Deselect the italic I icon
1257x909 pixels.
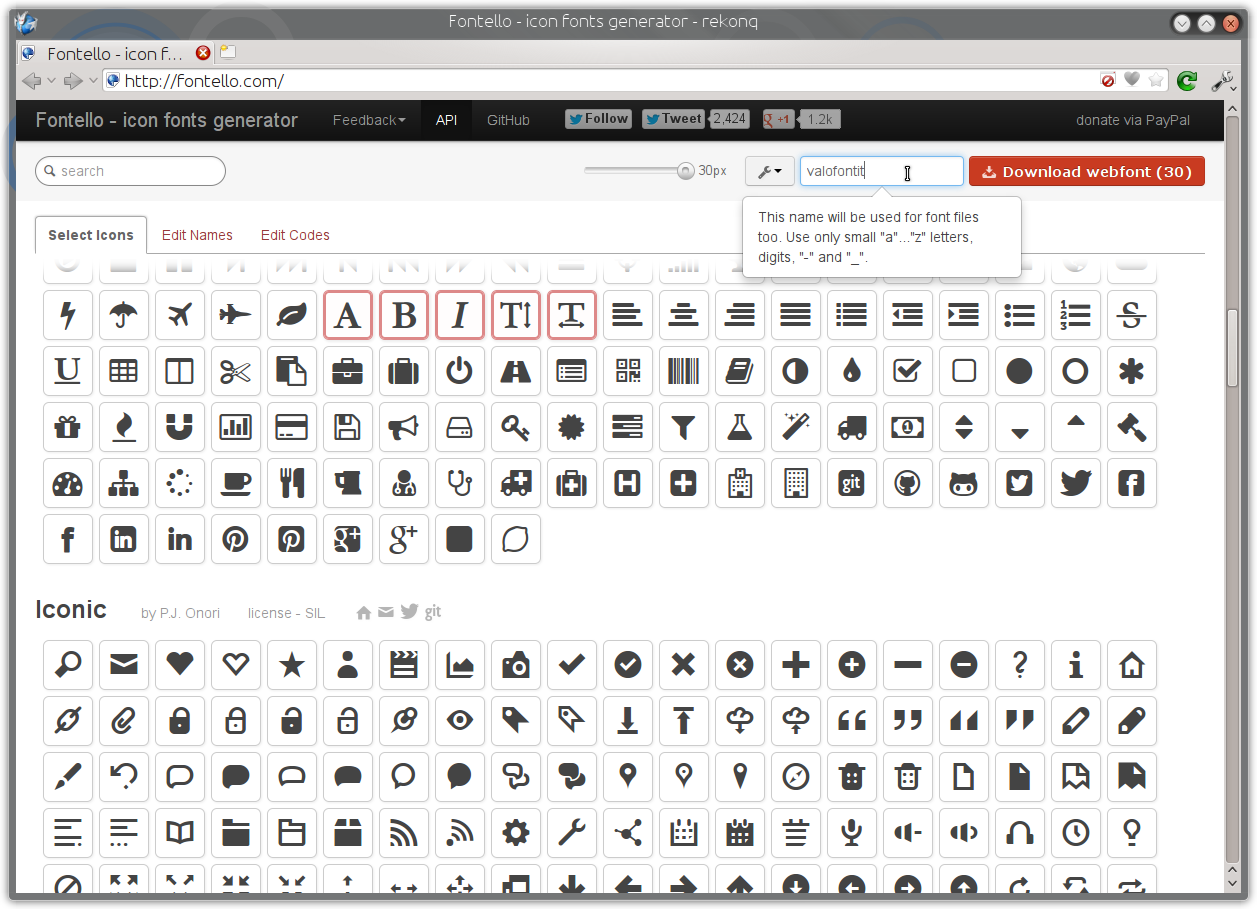point(460,315)
